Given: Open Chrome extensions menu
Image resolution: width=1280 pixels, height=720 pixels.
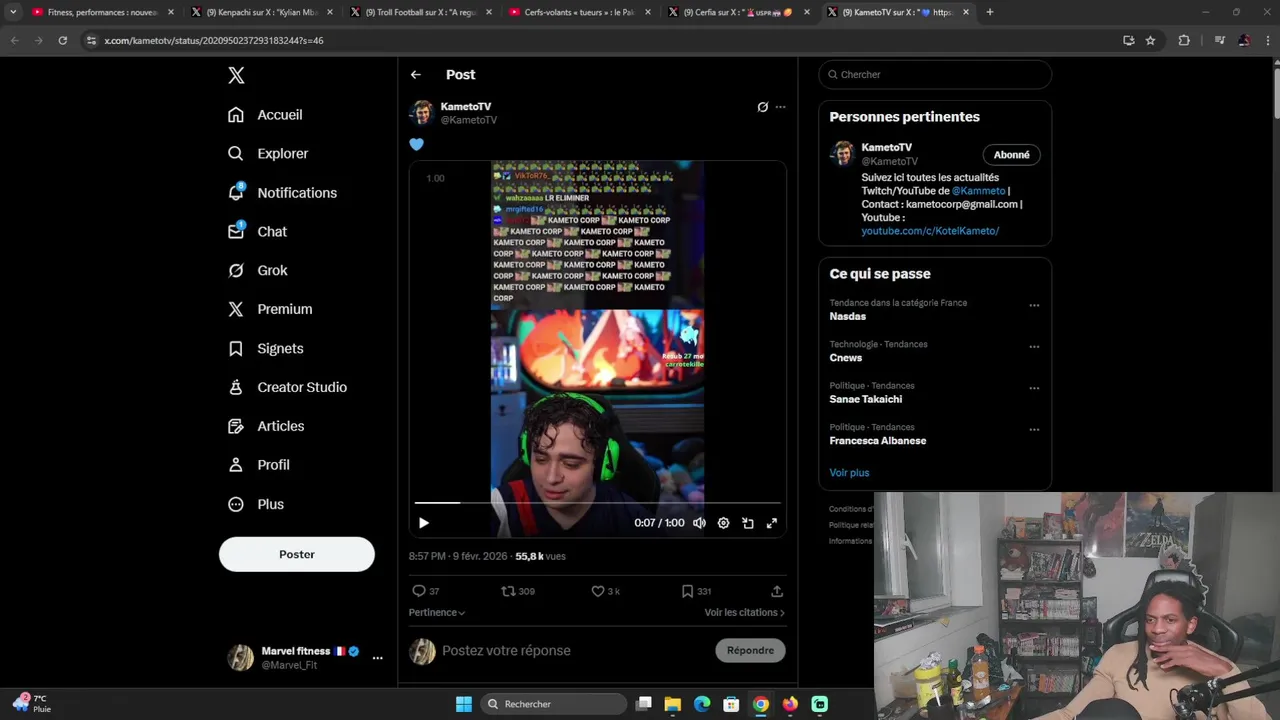Looking at the screenshot, I should tap(1184, 41).
